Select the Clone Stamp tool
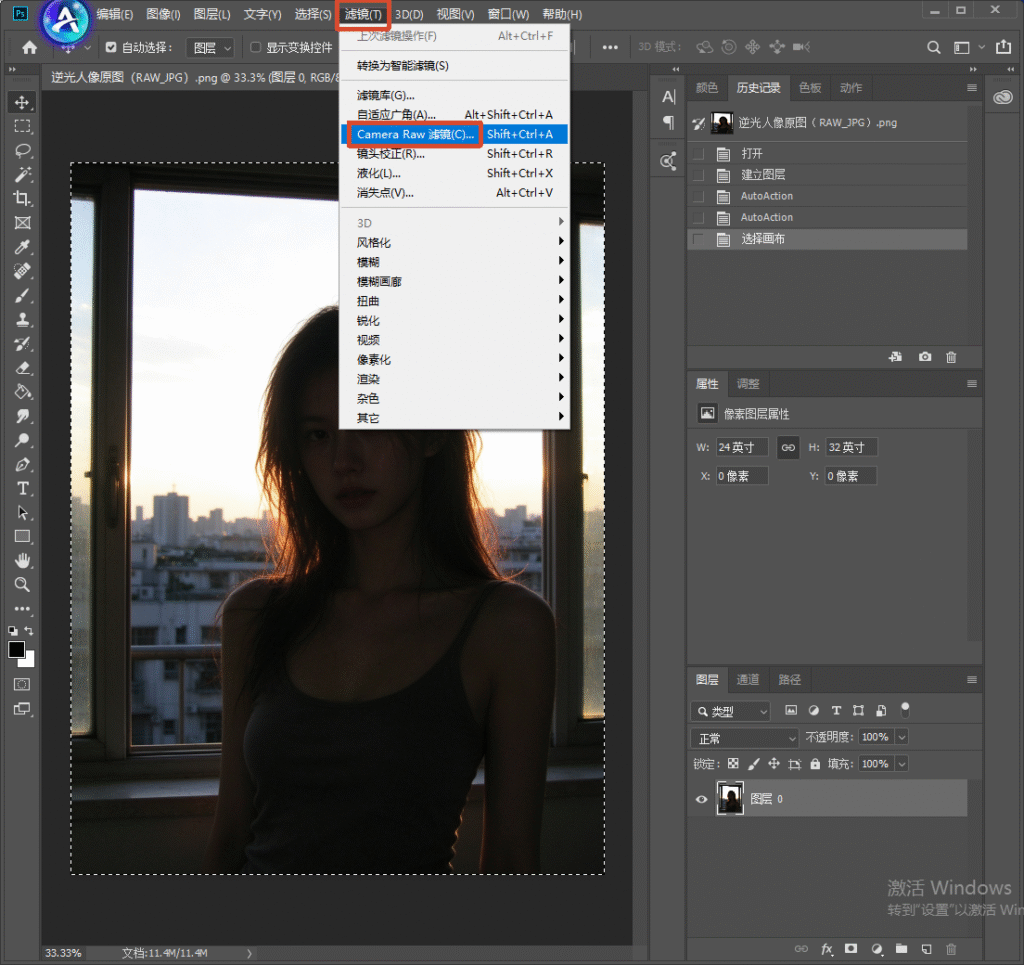Screen dimensions: 1024x965 22,320
